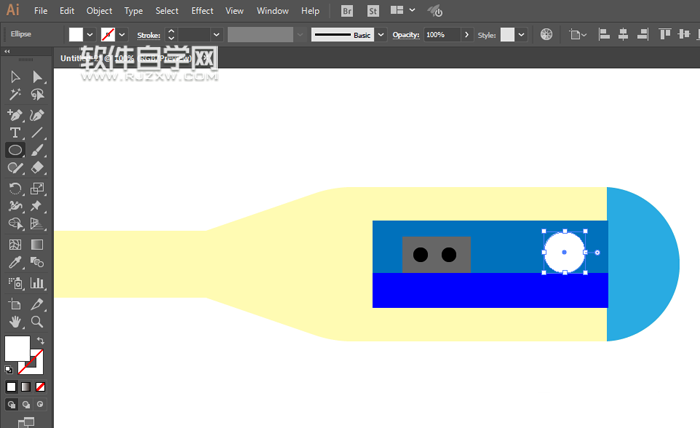Activate the Blend tool
The height and width of the screenshot is (428, 700).
(x=38, y=262)
